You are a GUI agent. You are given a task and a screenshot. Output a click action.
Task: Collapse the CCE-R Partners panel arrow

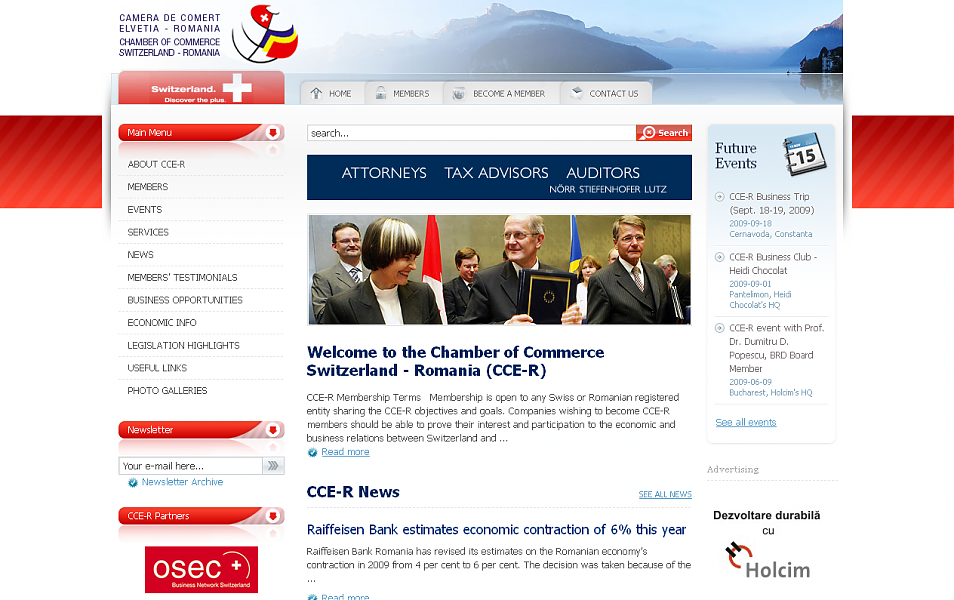coord(273,515)
